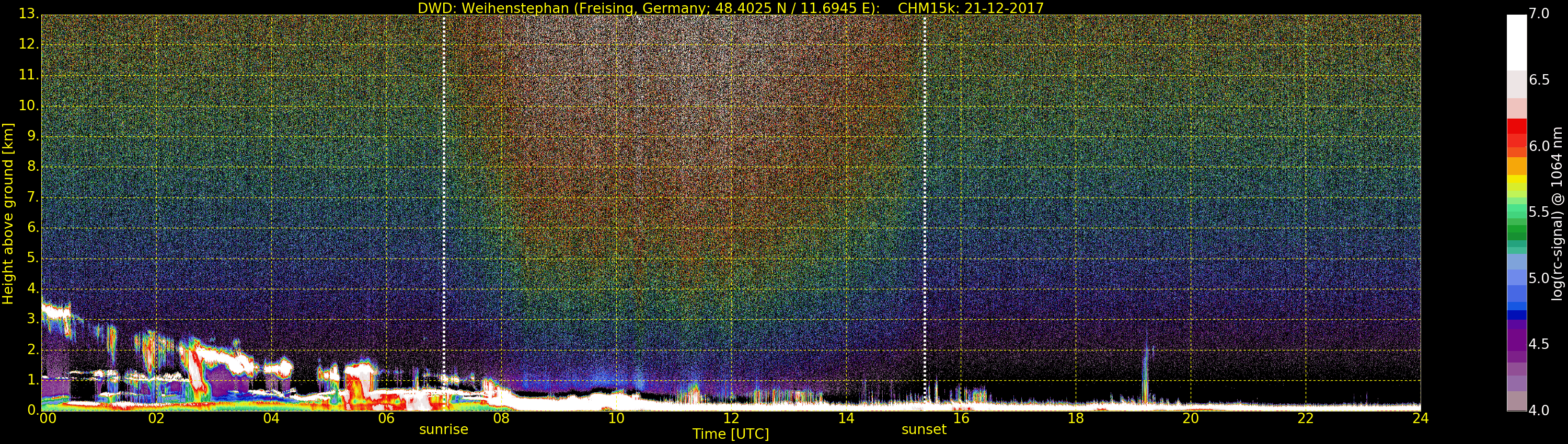Screen dimensions: 1568x444
Task: Click the 4.5 colorbar scale value
Action: click(1539, 344)
